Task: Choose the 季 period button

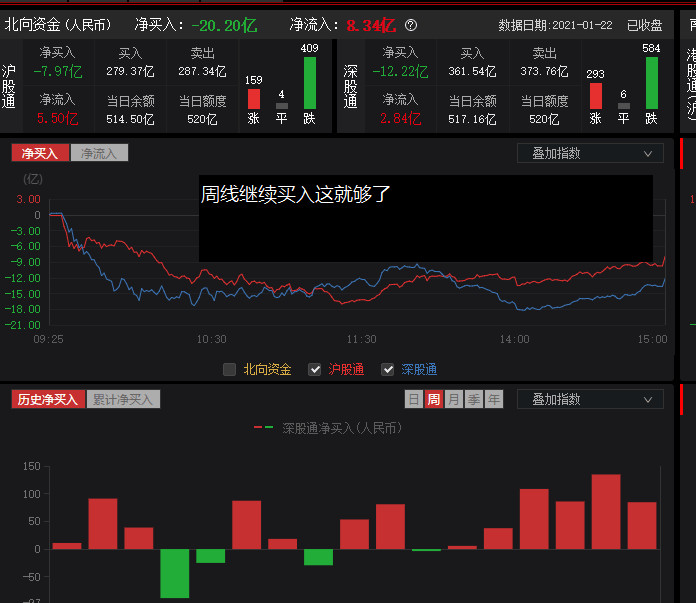Action: pos(474,399)
